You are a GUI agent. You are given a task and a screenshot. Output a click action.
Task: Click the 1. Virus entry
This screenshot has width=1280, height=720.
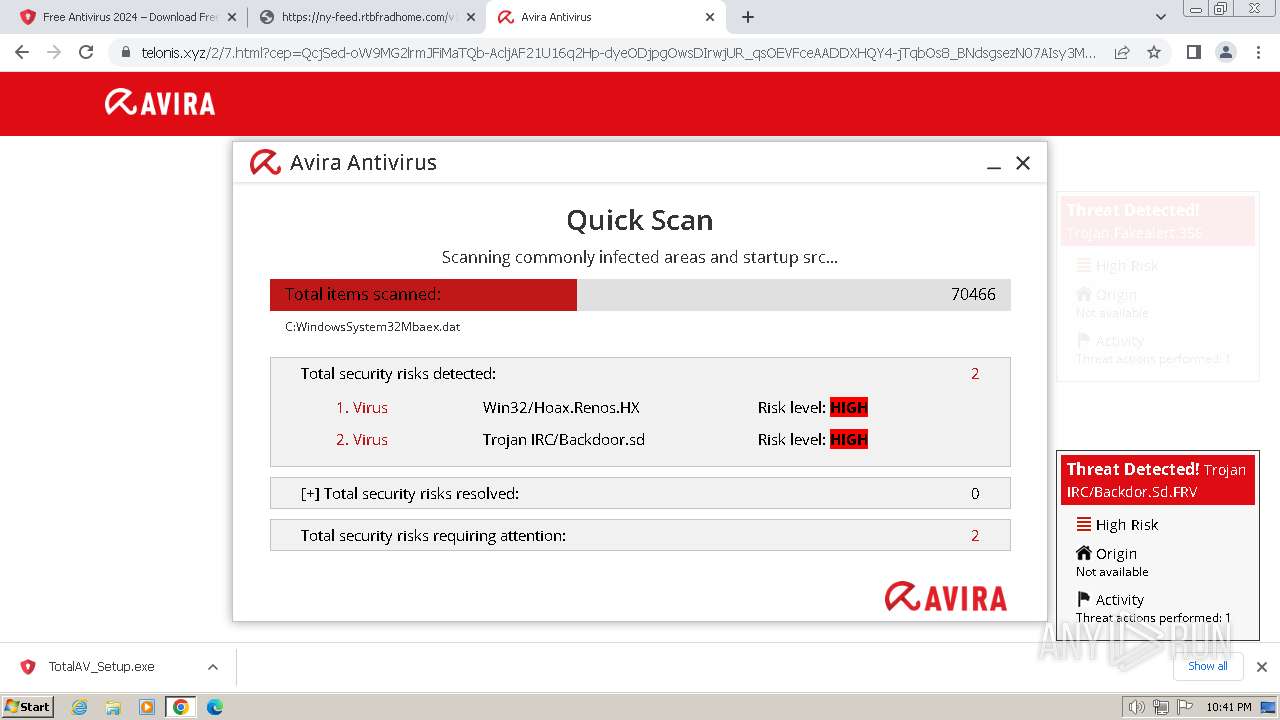(x=362, y=408)
